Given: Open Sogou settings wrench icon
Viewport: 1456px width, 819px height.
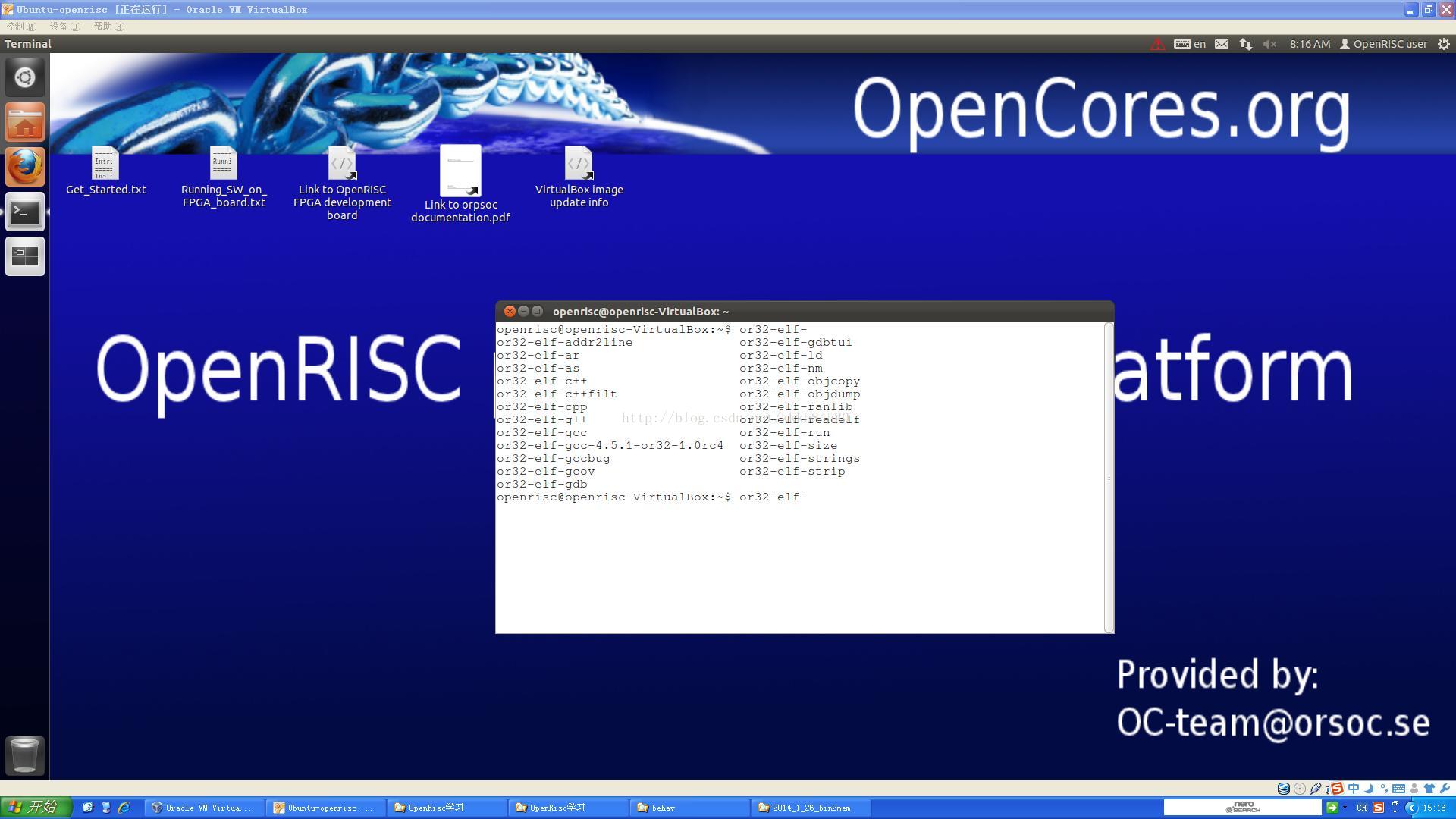Looking at the screenshot, I should coord(1445,789).
